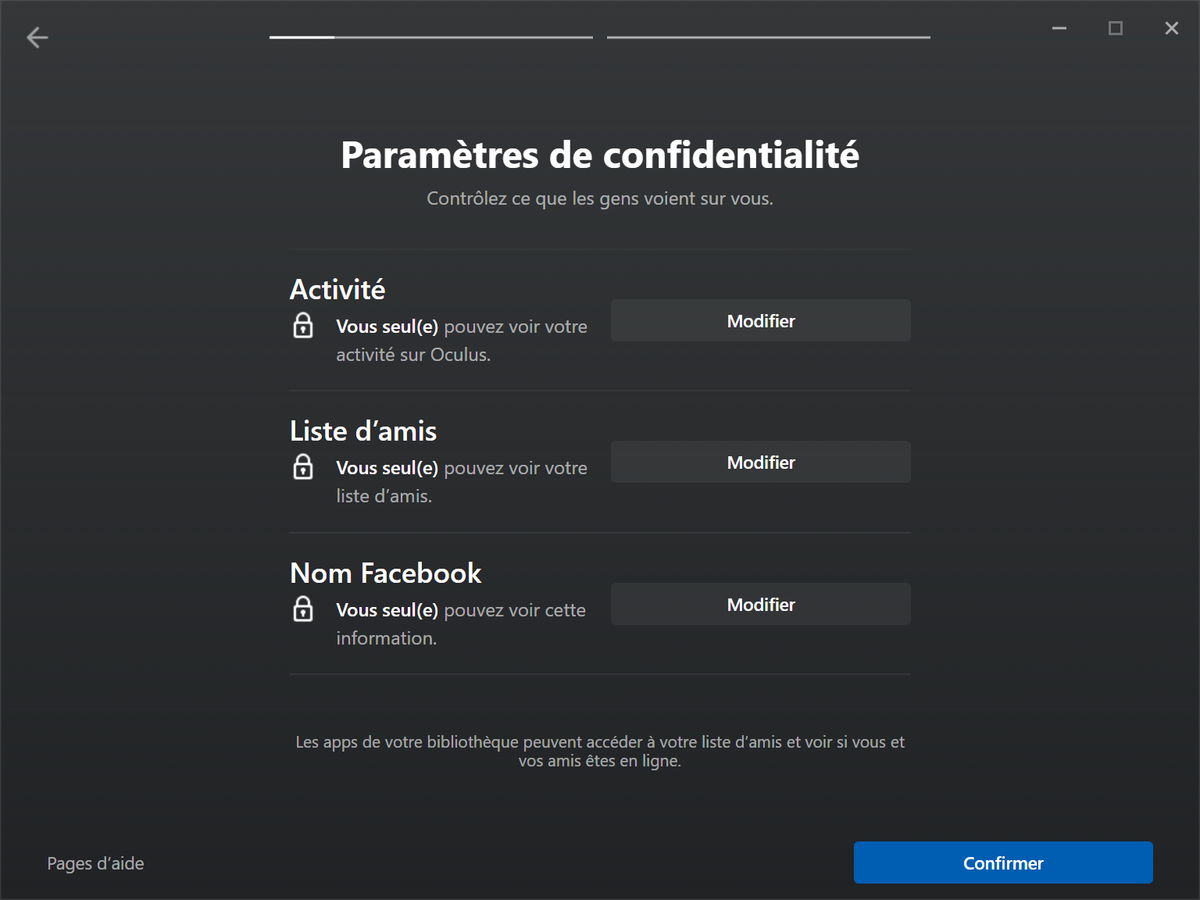Click the library apps notice text

click(600, 751)
